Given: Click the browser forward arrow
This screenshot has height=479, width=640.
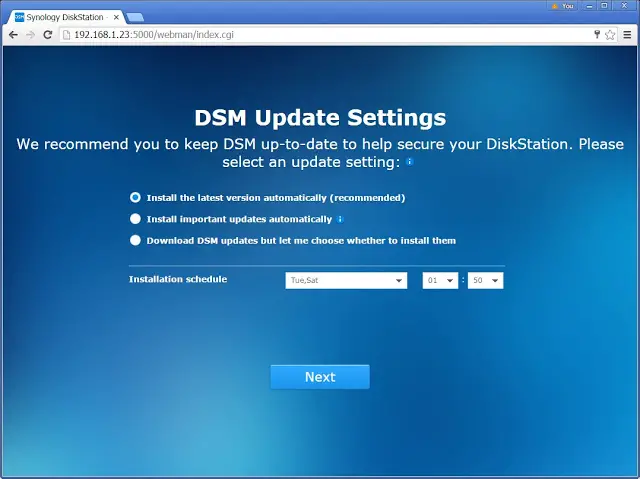Looking at the screenshot, I should pos(30,35).
